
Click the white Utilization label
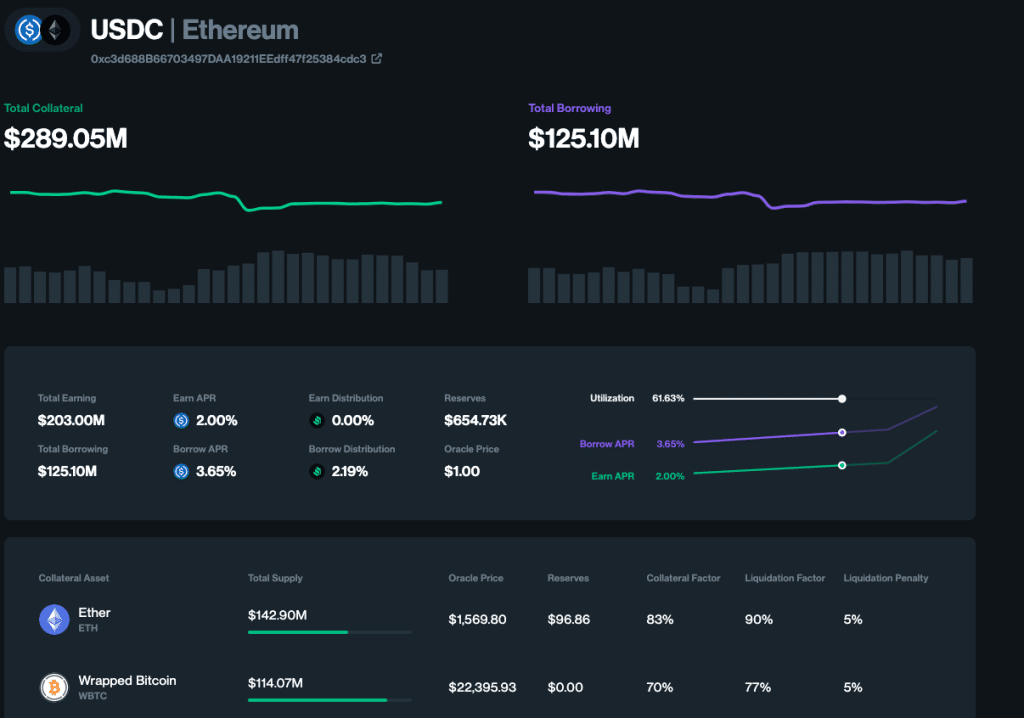coord(612,399)
